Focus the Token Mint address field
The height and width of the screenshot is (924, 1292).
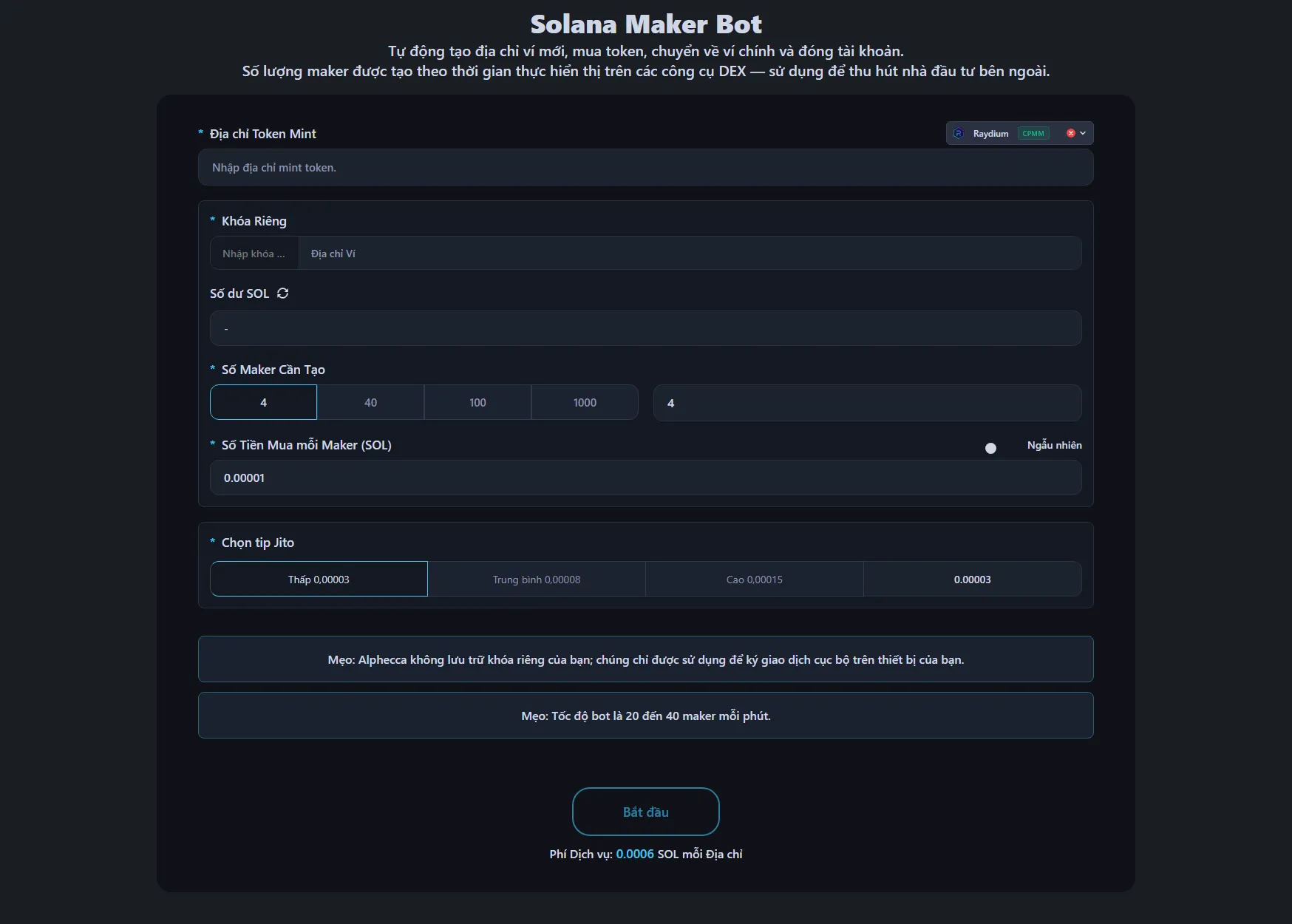click(645, 168)
